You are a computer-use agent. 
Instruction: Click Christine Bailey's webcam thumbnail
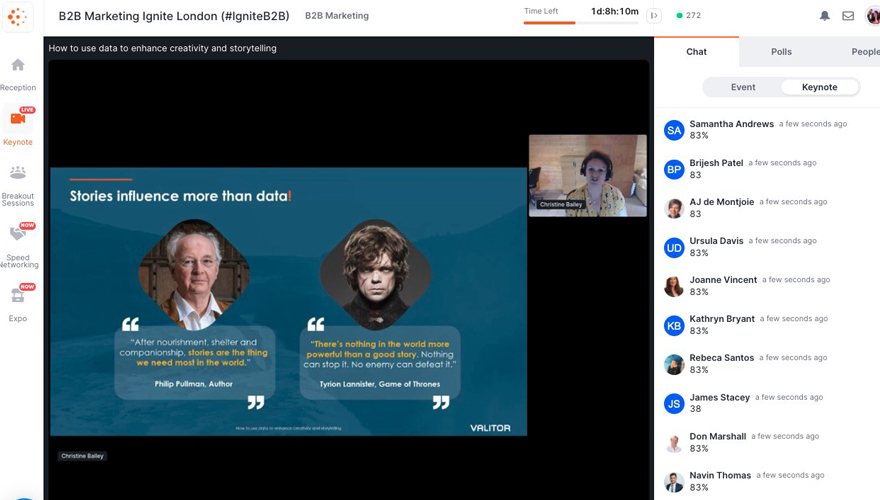pyautogui.click(x=587, y=175)
